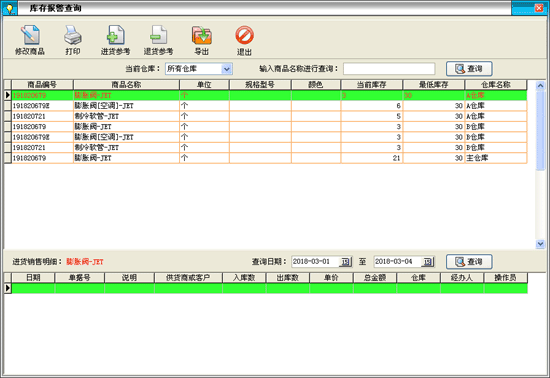Click the 经办人 column header

(x=462, y=278)
